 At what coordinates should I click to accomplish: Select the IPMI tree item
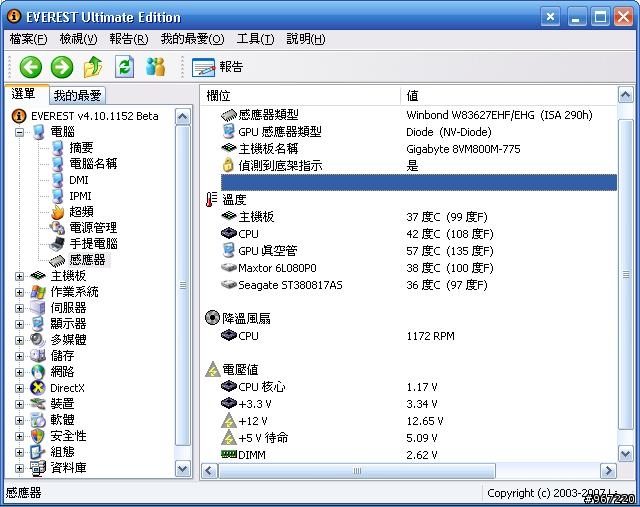click(80, 196)
